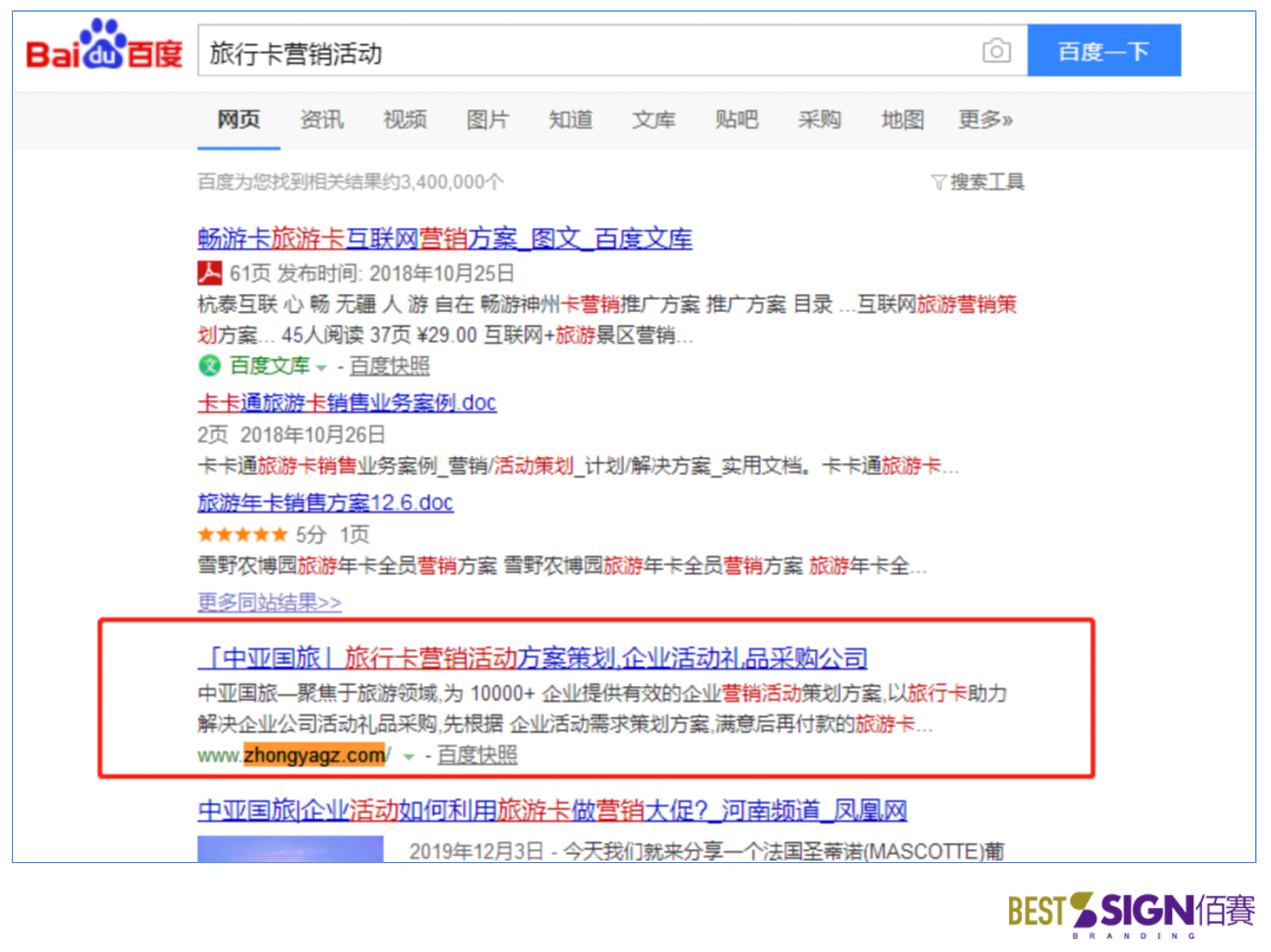
Task: Click the 雪野农博园旅游年卡全员营销方案 snippet
Action: [x=562, y=566]
